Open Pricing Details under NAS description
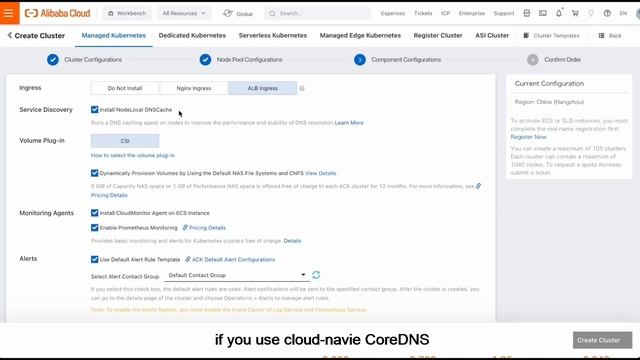This screenshot has width=640, height=360. (x=109, y=195)
